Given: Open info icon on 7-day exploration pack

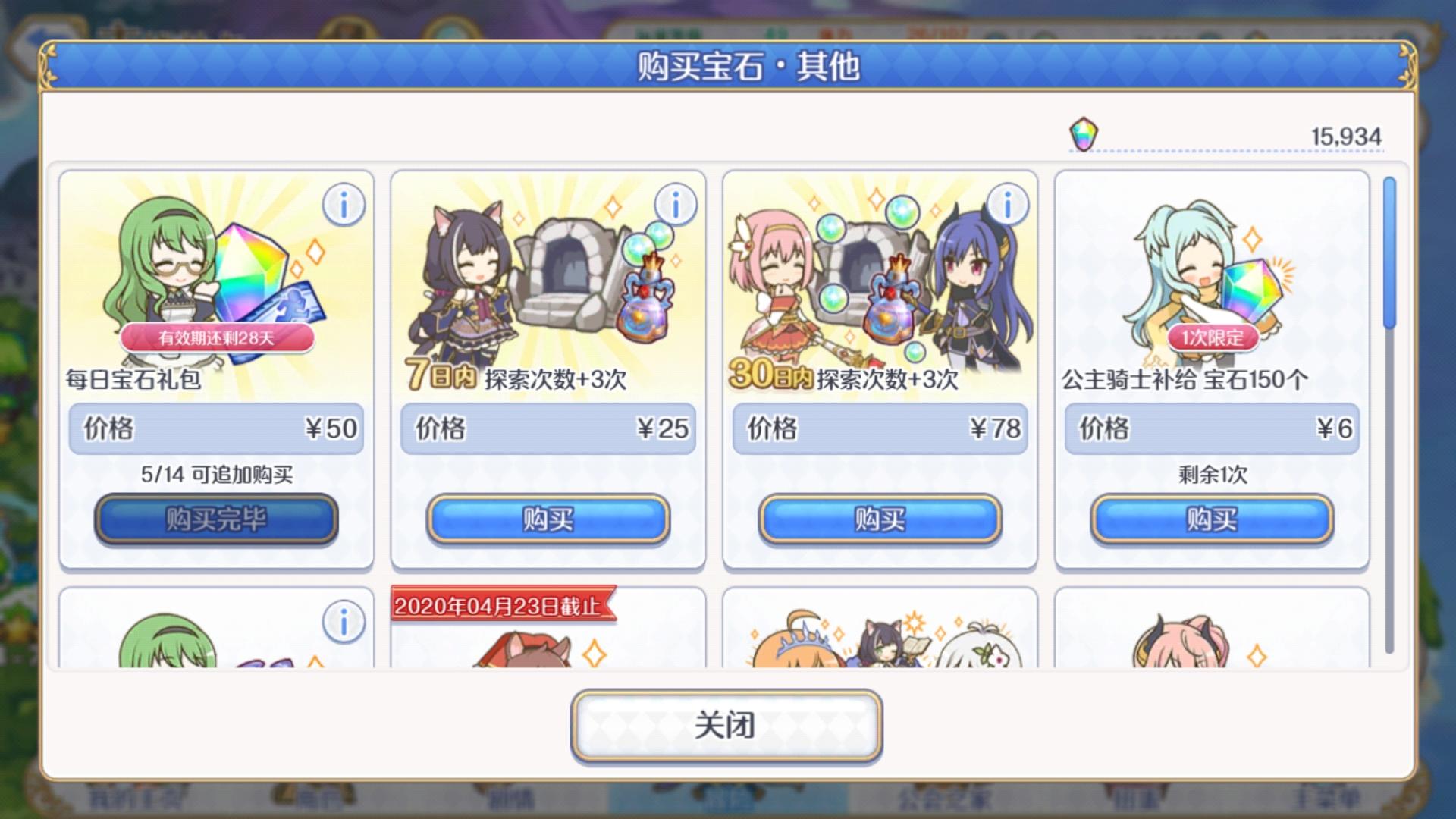Looking at the screenshot, I should point(676,205).
